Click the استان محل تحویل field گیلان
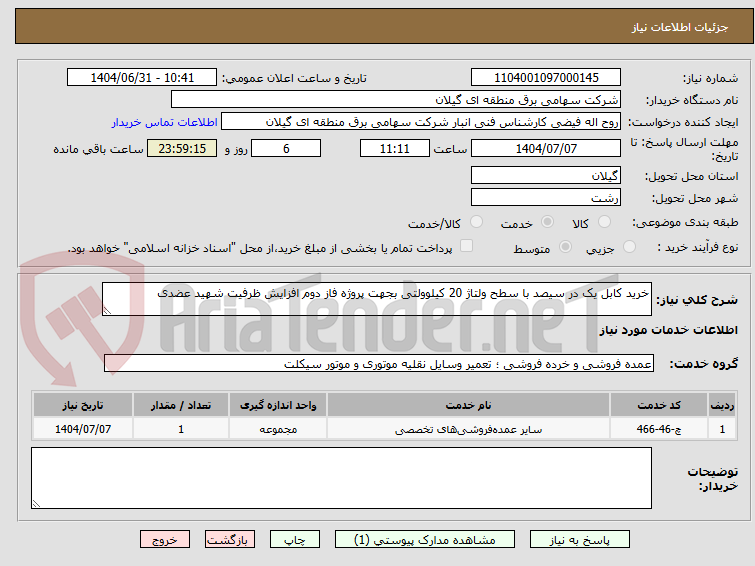The height and width of the screenshot is (566, 755). 546,175
